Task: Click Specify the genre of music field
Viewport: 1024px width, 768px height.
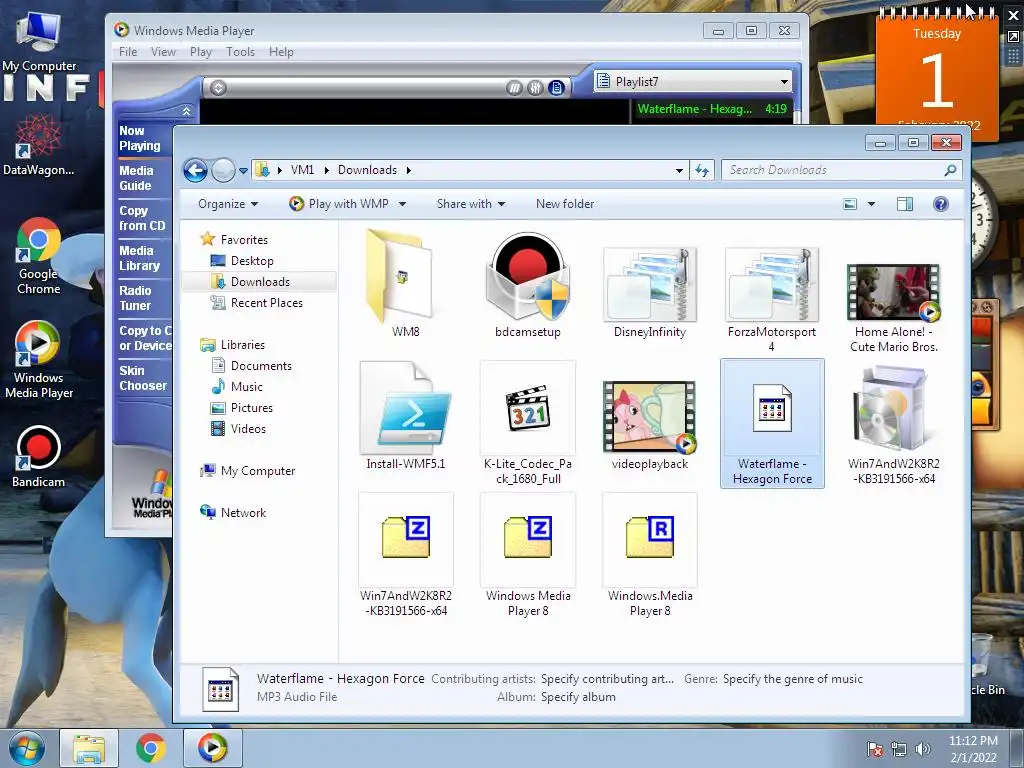Action: point(792,679)
